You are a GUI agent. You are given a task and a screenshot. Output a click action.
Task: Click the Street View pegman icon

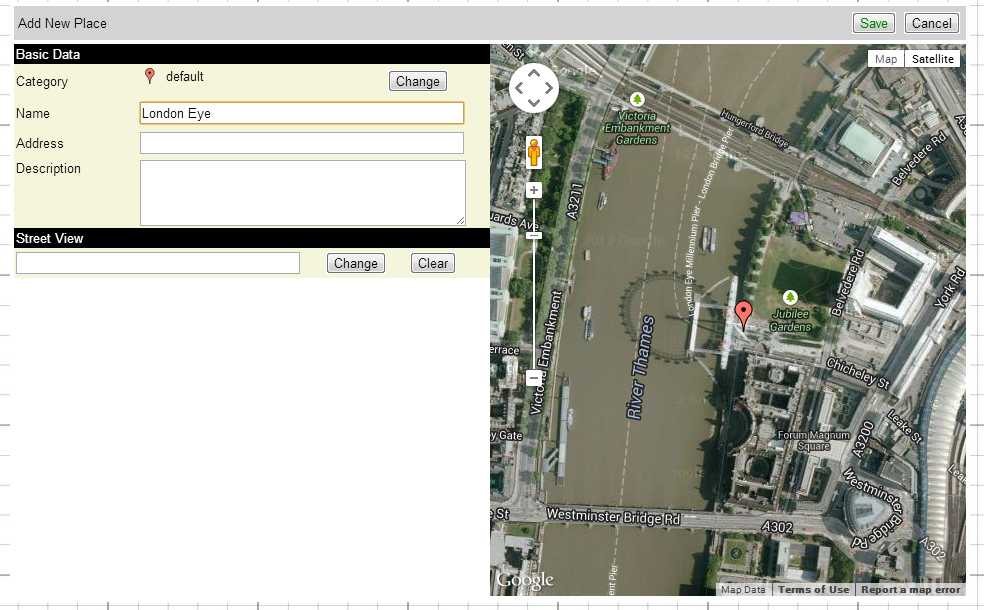click(533, 152)
